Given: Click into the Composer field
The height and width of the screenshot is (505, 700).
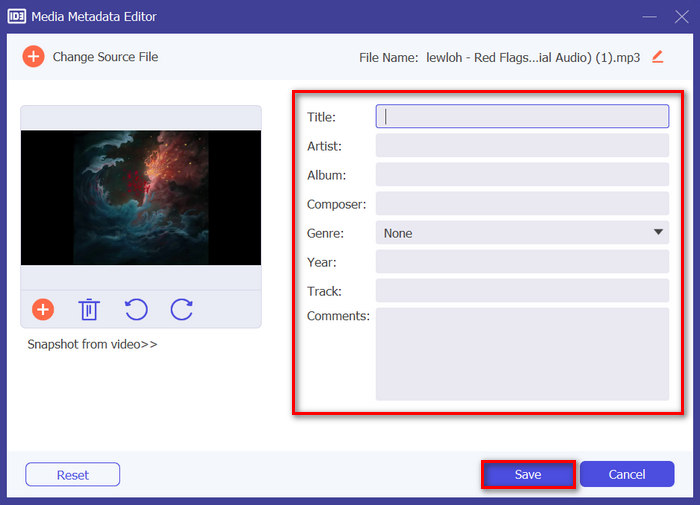Looking at the screenshot, I should click(522, 204).
